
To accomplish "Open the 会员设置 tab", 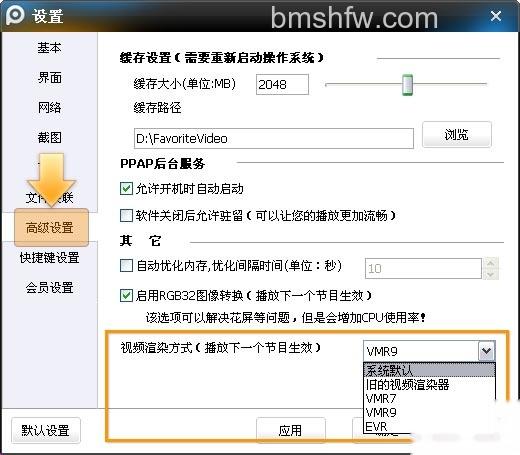I will (49, 288).
